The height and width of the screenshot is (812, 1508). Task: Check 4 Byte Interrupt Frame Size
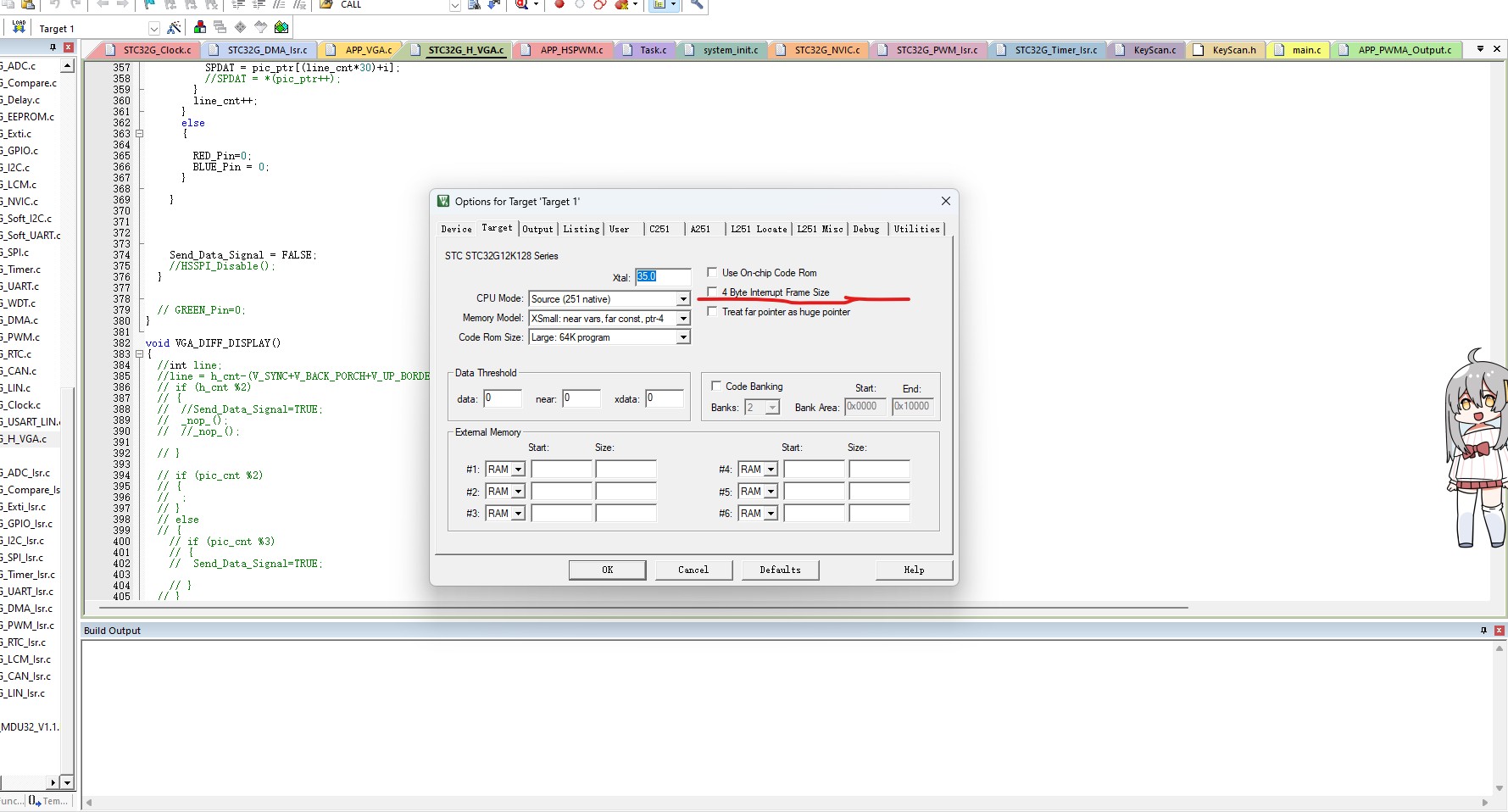(712, 292)
